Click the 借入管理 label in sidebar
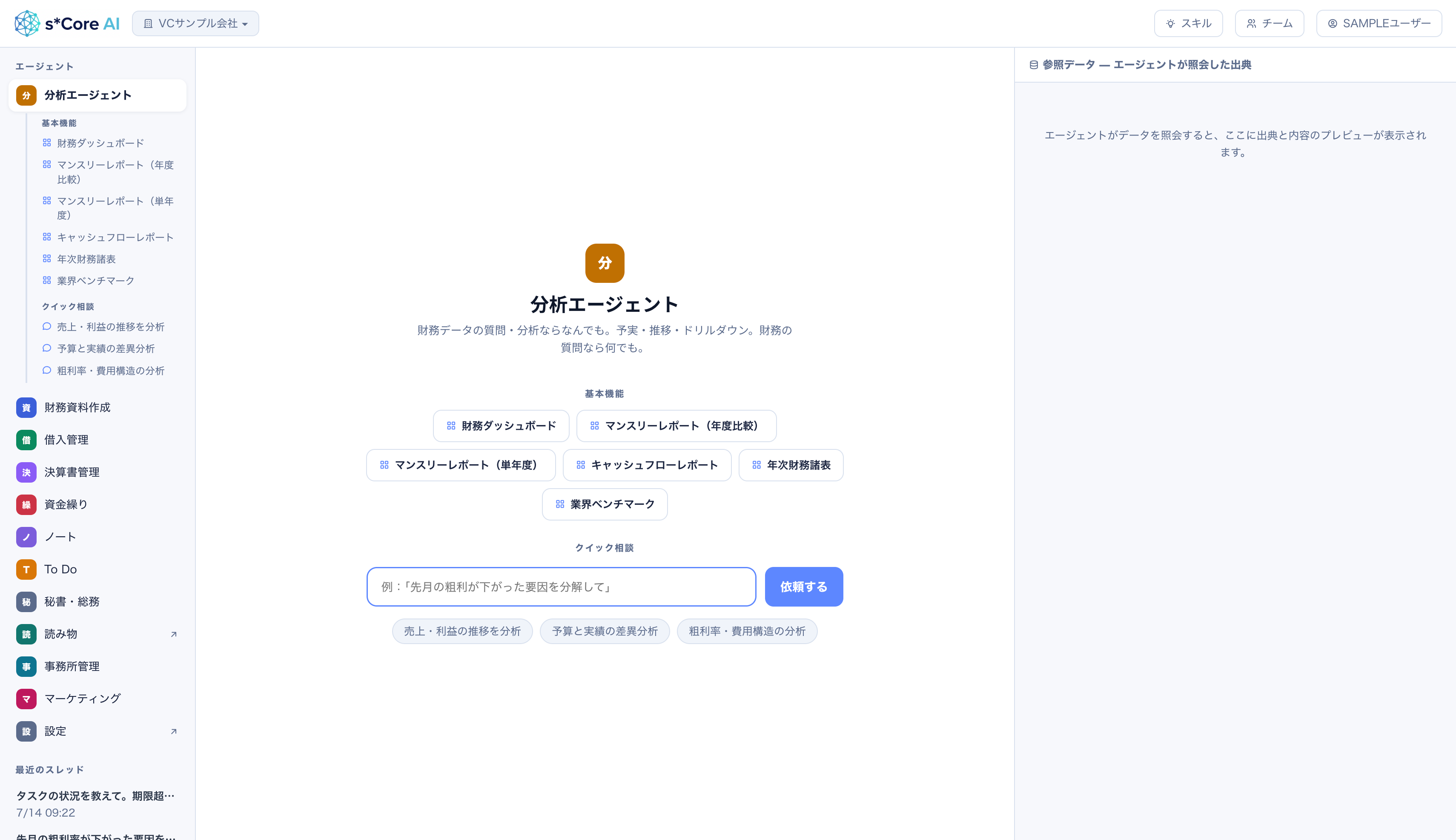This screenshot has width=1456, height=840. pos(66,440)
